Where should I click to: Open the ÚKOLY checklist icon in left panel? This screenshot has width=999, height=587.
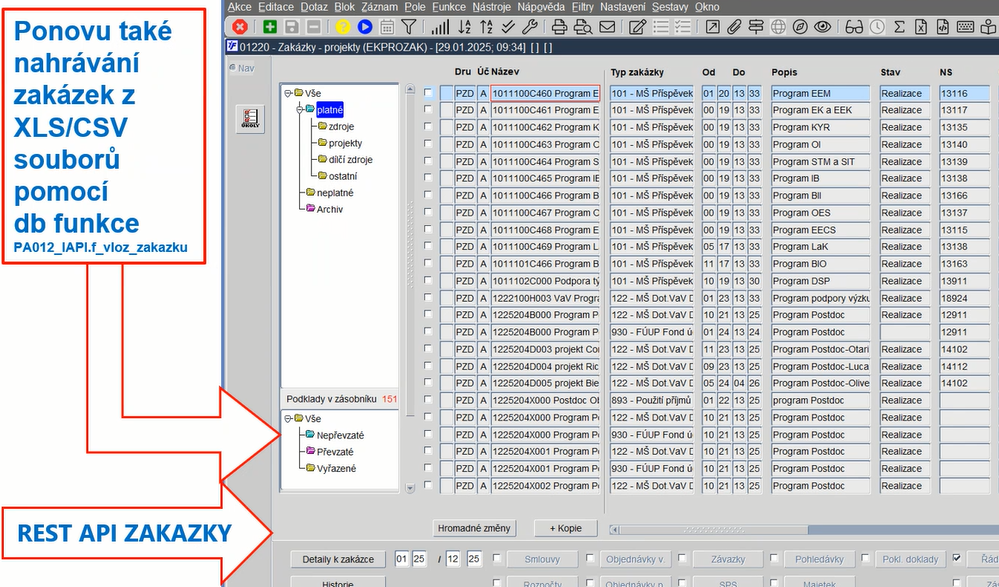[250, 119]
